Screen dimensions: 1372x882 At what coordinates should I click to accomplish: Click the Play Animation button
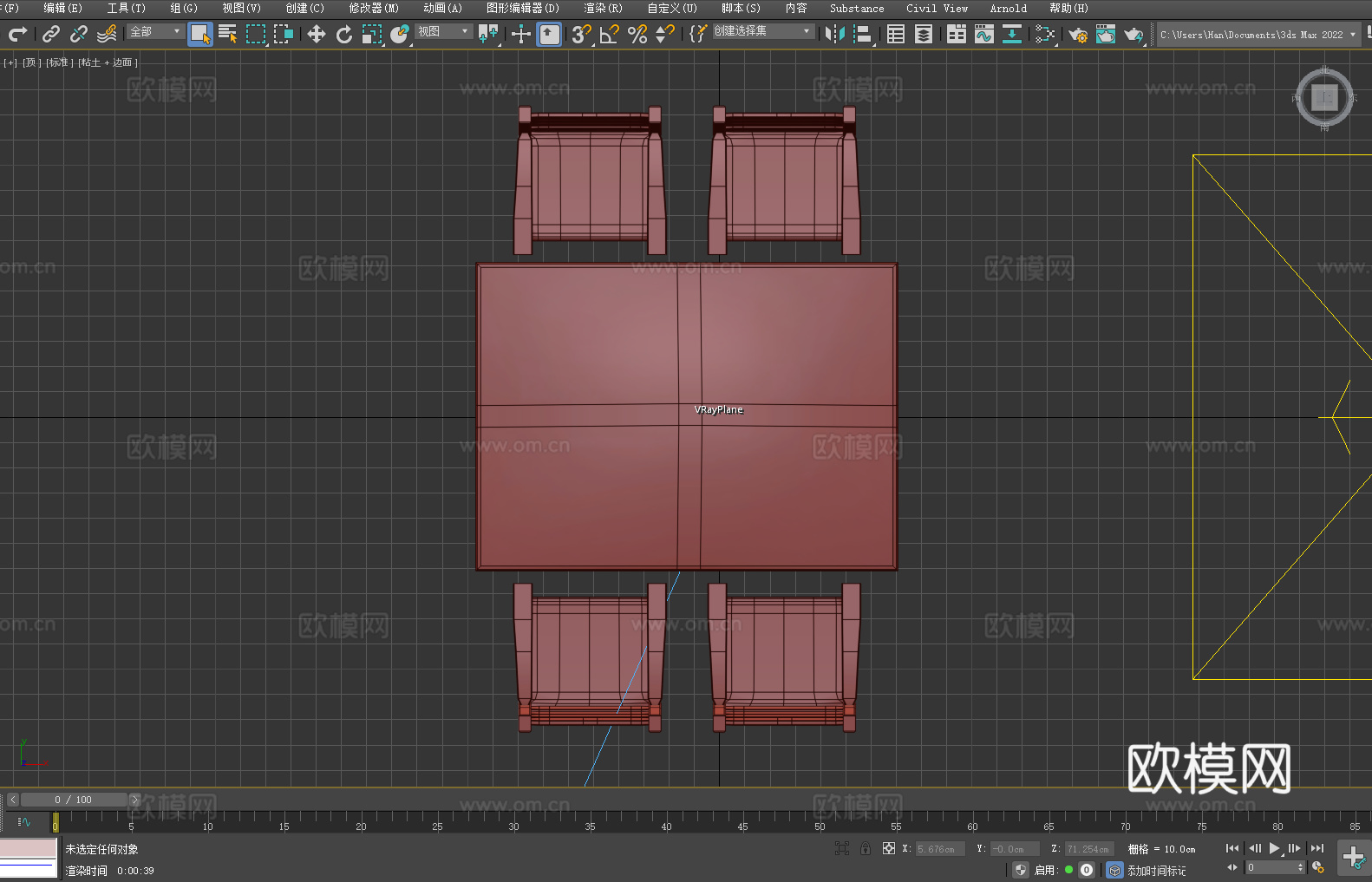[1274, 848]
